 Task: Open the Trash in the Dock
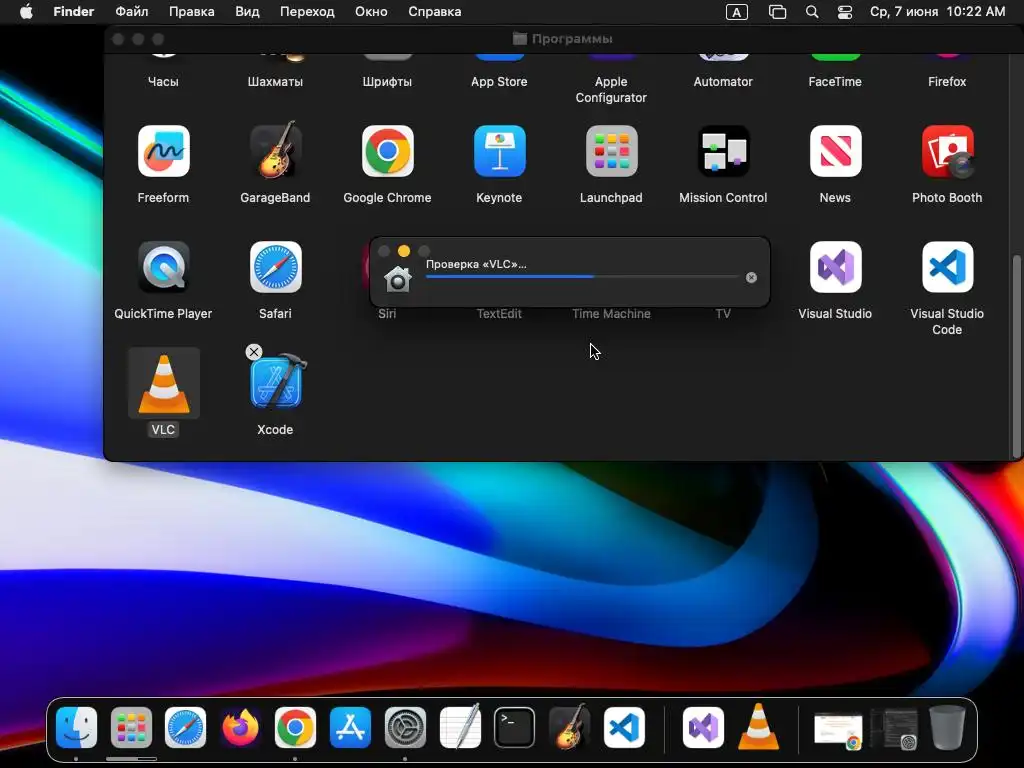[947, 727]
